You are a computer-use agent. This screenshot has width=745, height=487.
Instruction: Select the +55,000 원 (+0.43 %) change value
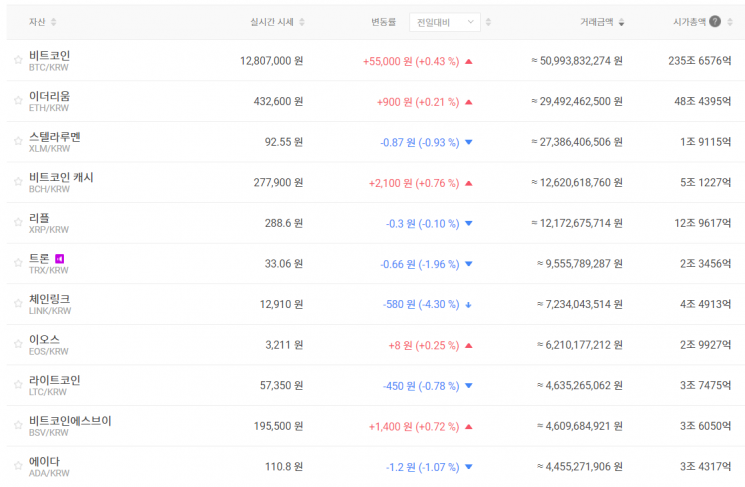411,61
